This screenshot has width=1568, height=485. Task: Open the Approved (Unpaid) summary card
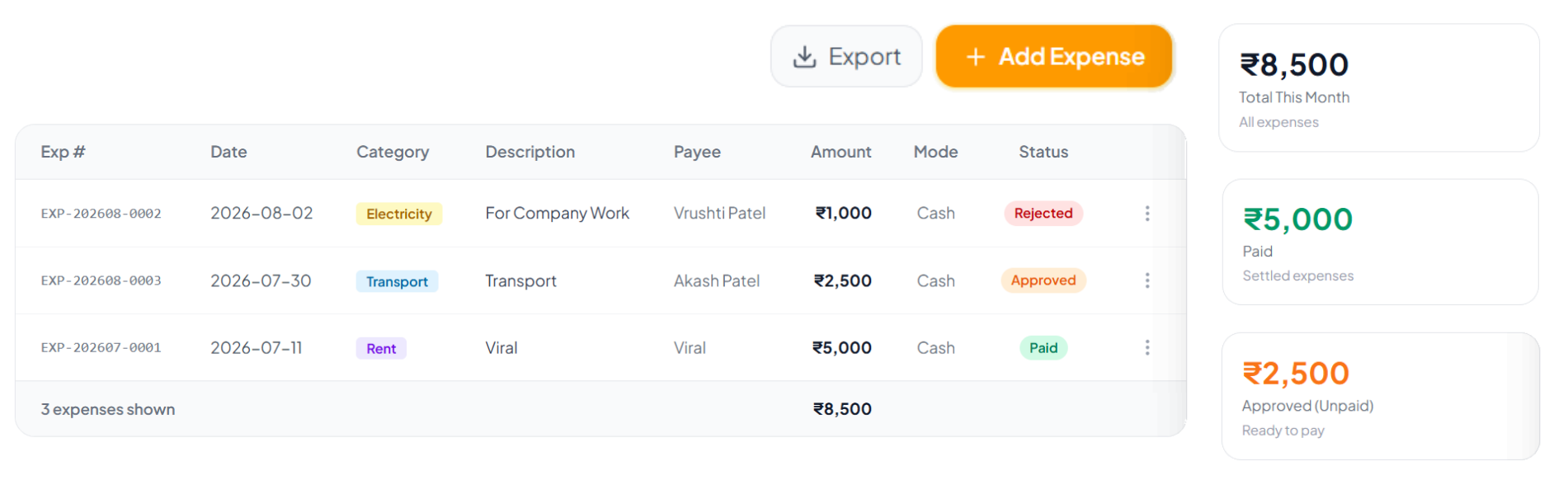pos(1381,396)
